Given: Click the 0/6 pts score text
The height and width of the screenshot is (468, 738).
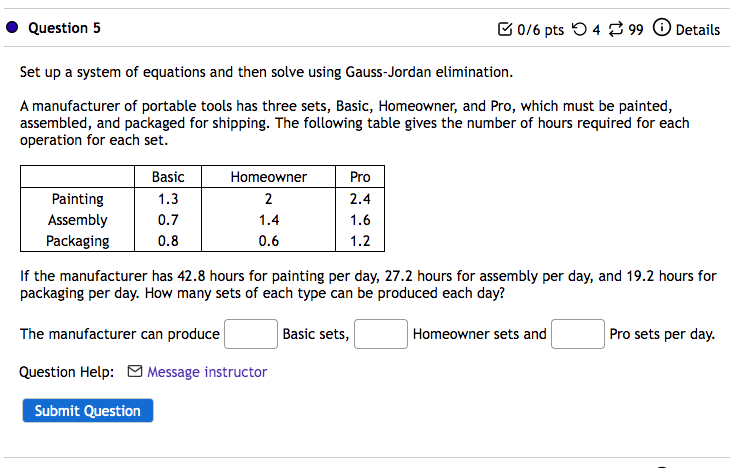Looking at the screenshot, I should pyautogui.click(x=541, y=29).
